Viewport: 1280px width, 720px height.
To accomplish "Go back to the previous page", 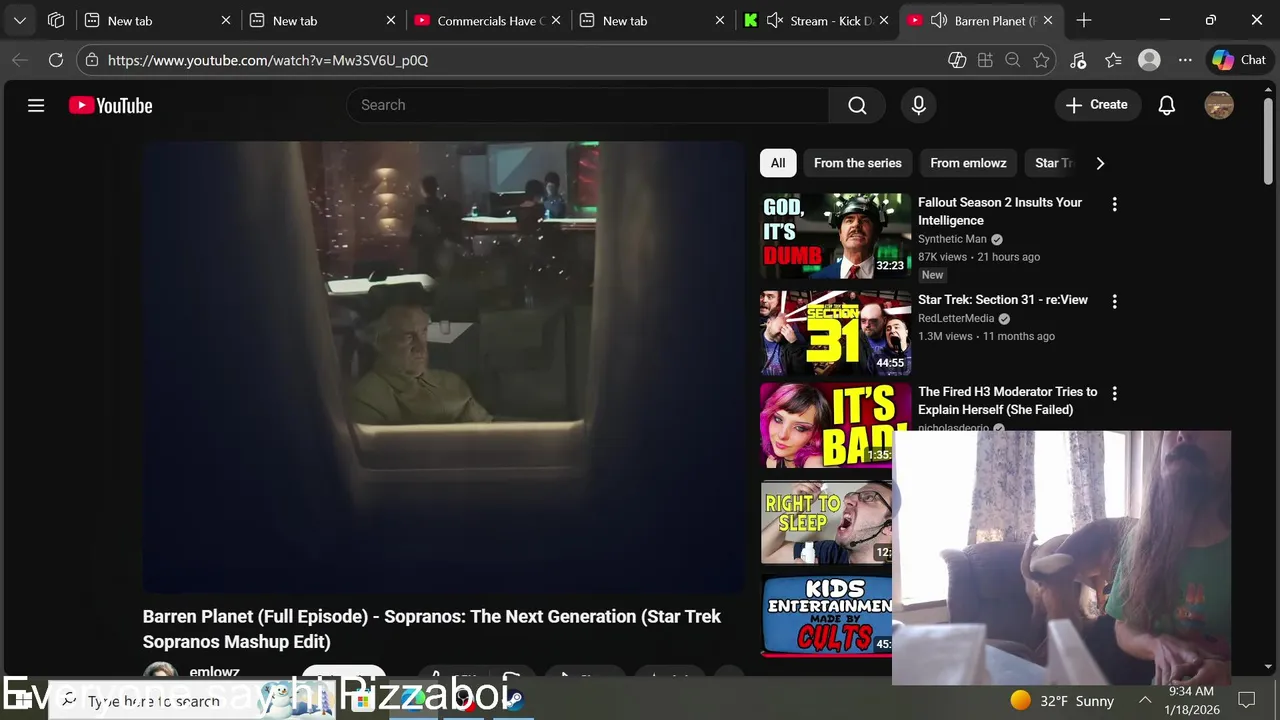I will coord(20,60).
